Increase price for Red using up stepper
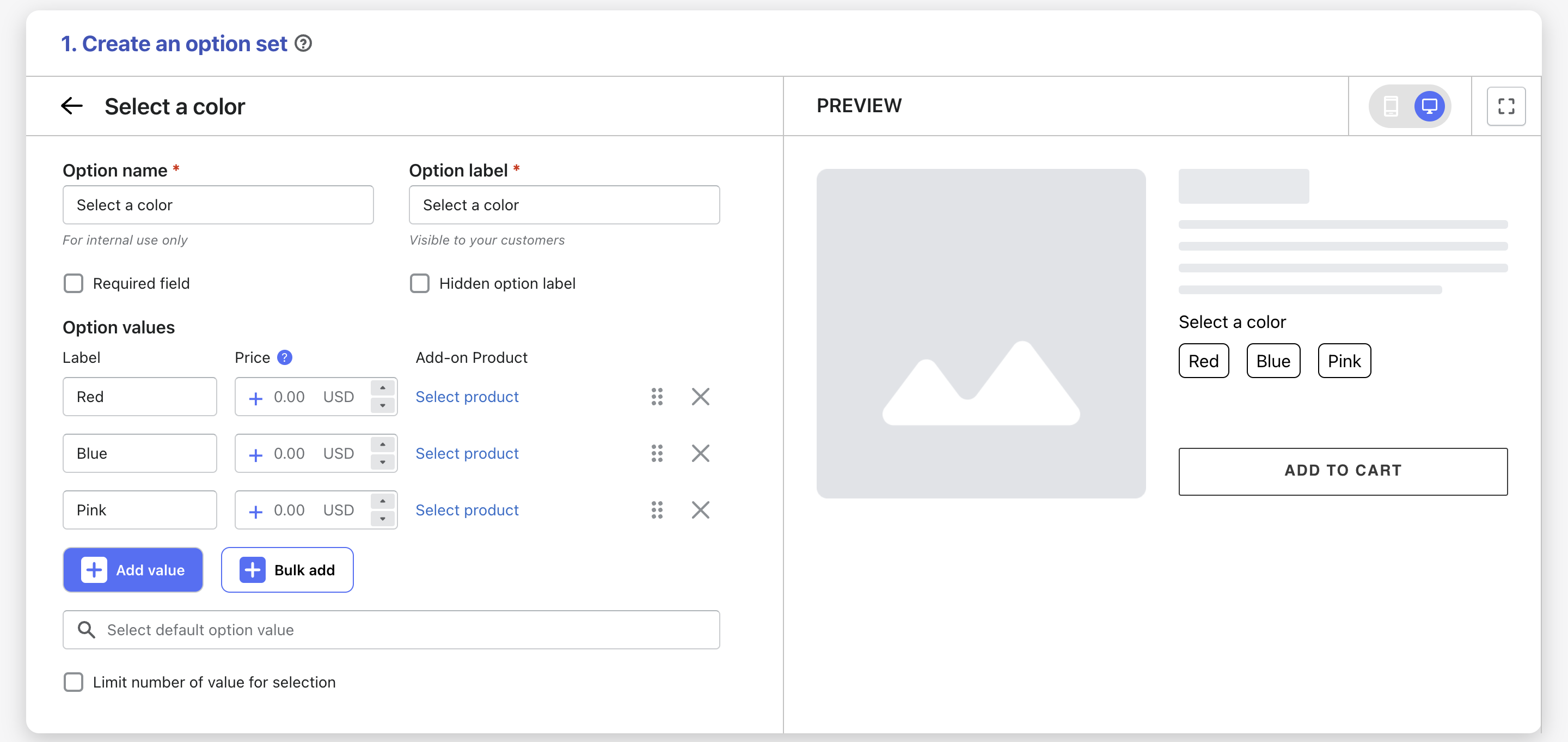The width and height of the screenshot is (1568, 742). [382, 388]
